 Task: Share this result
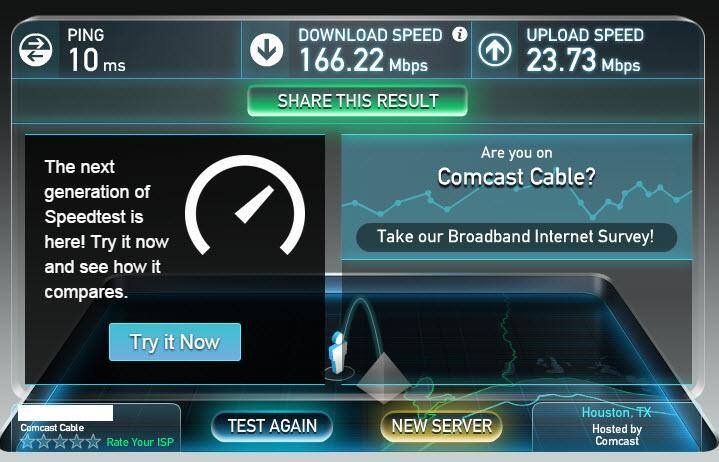pos(358,101)
